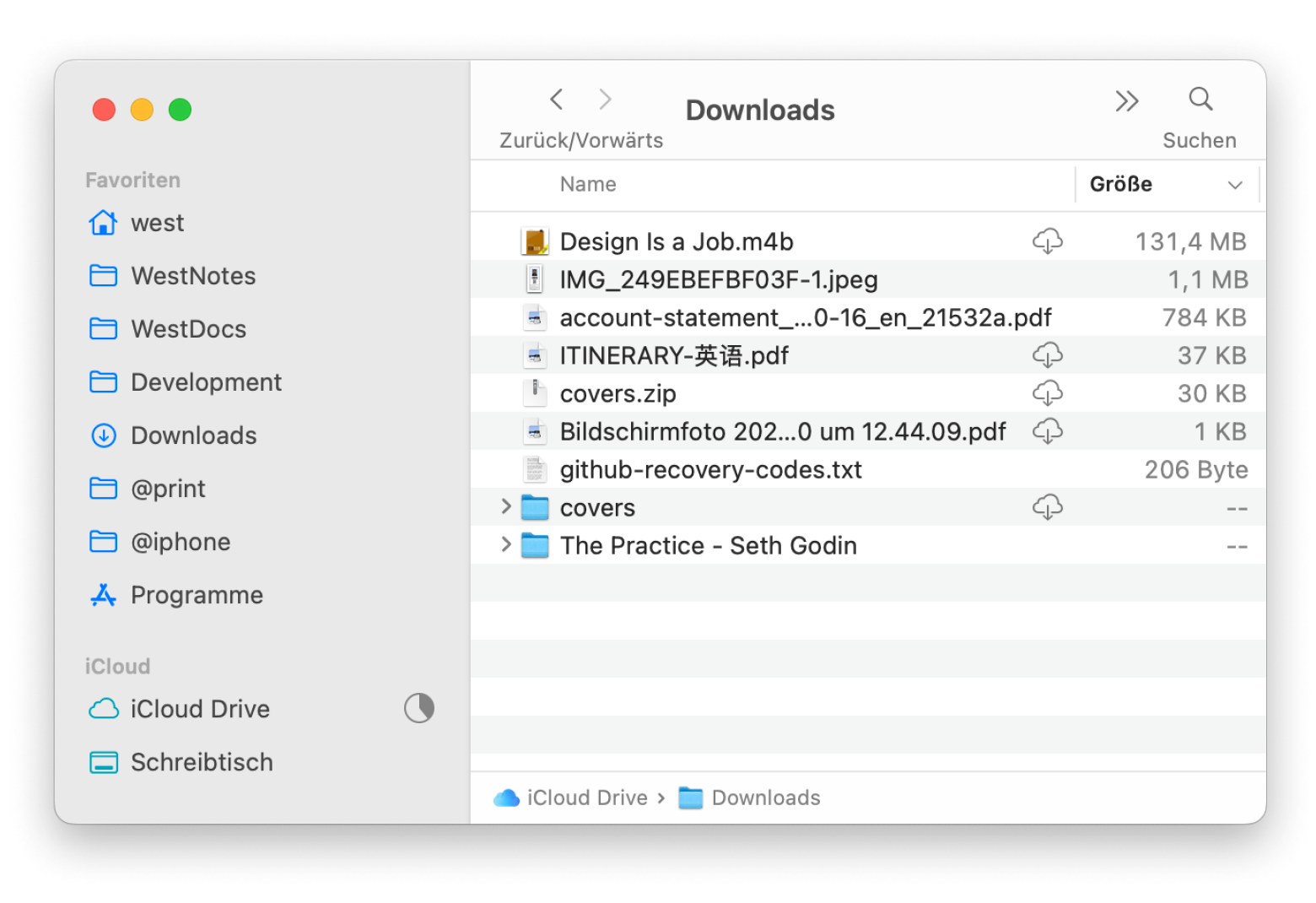Open Development folder in sidebar

pyautogui.click(x=206, y=382)
